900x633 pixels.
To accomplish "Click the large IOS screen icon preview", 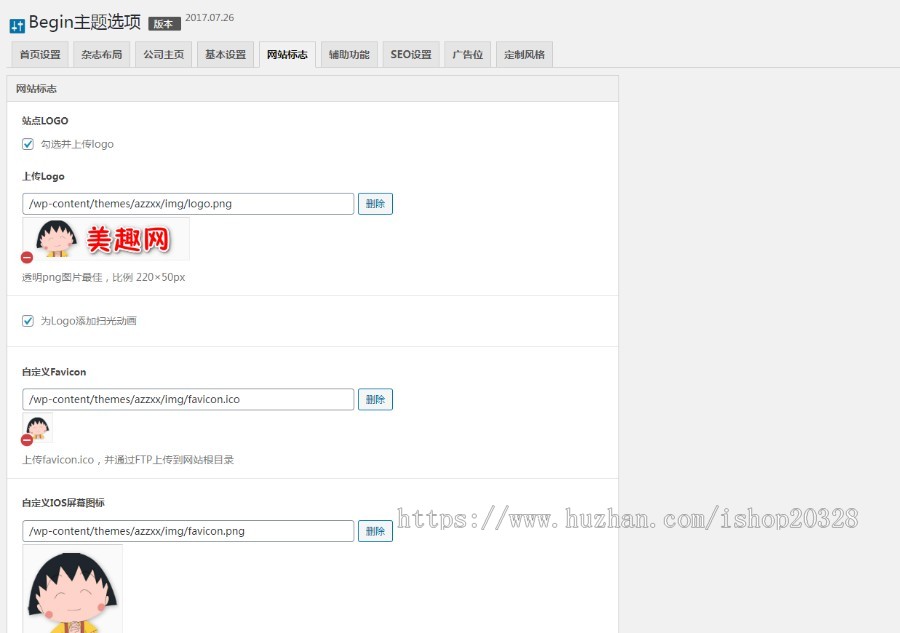I will [72, 589].
